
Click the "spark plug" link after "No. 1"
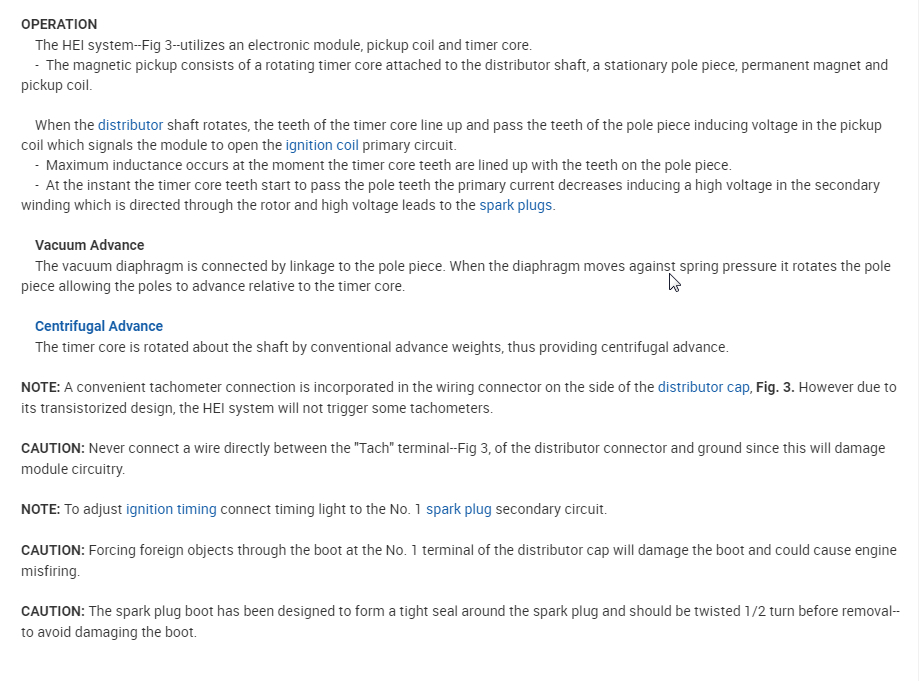[459, 509]
